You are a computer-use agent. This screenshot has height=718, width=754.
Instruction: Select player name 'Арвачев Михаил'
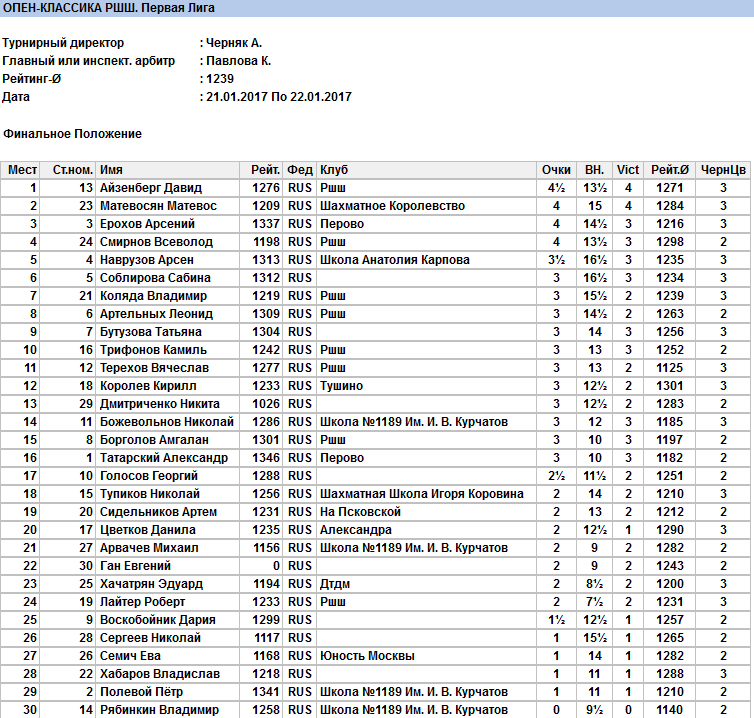click(x=149, y=548)
